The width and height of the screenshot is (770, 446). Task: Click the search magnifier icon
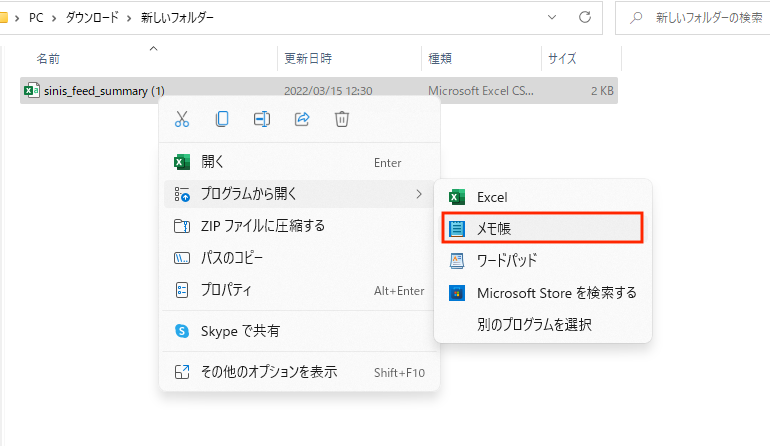[636, 18]
